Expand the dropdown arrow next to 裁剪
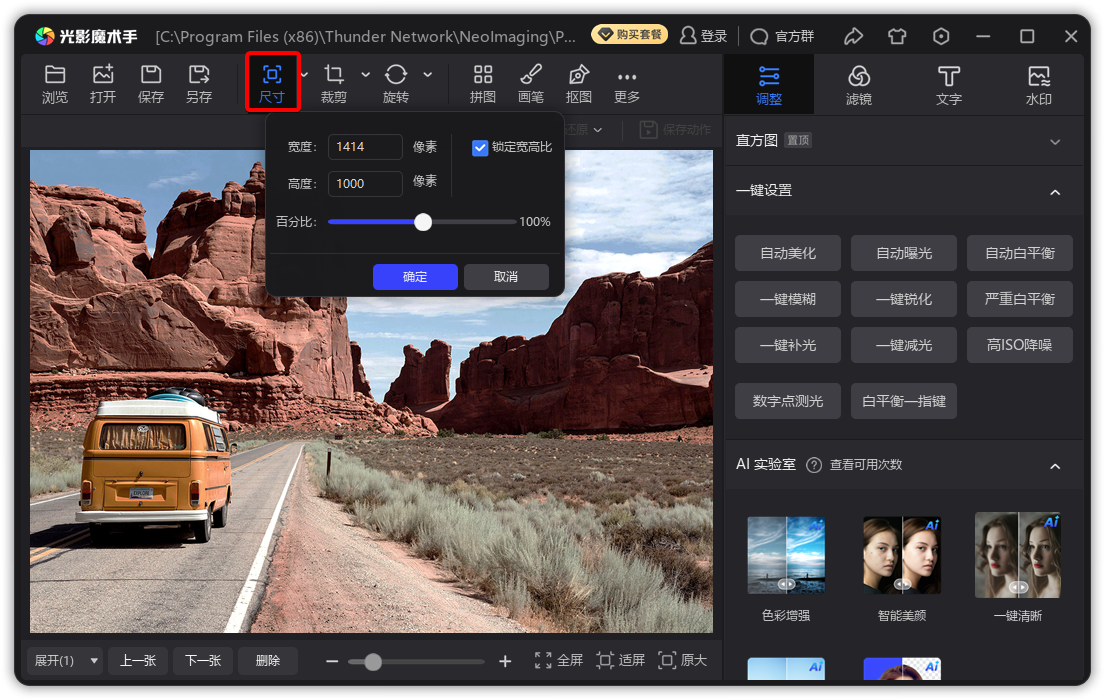1105x700 pixels. 365,75
